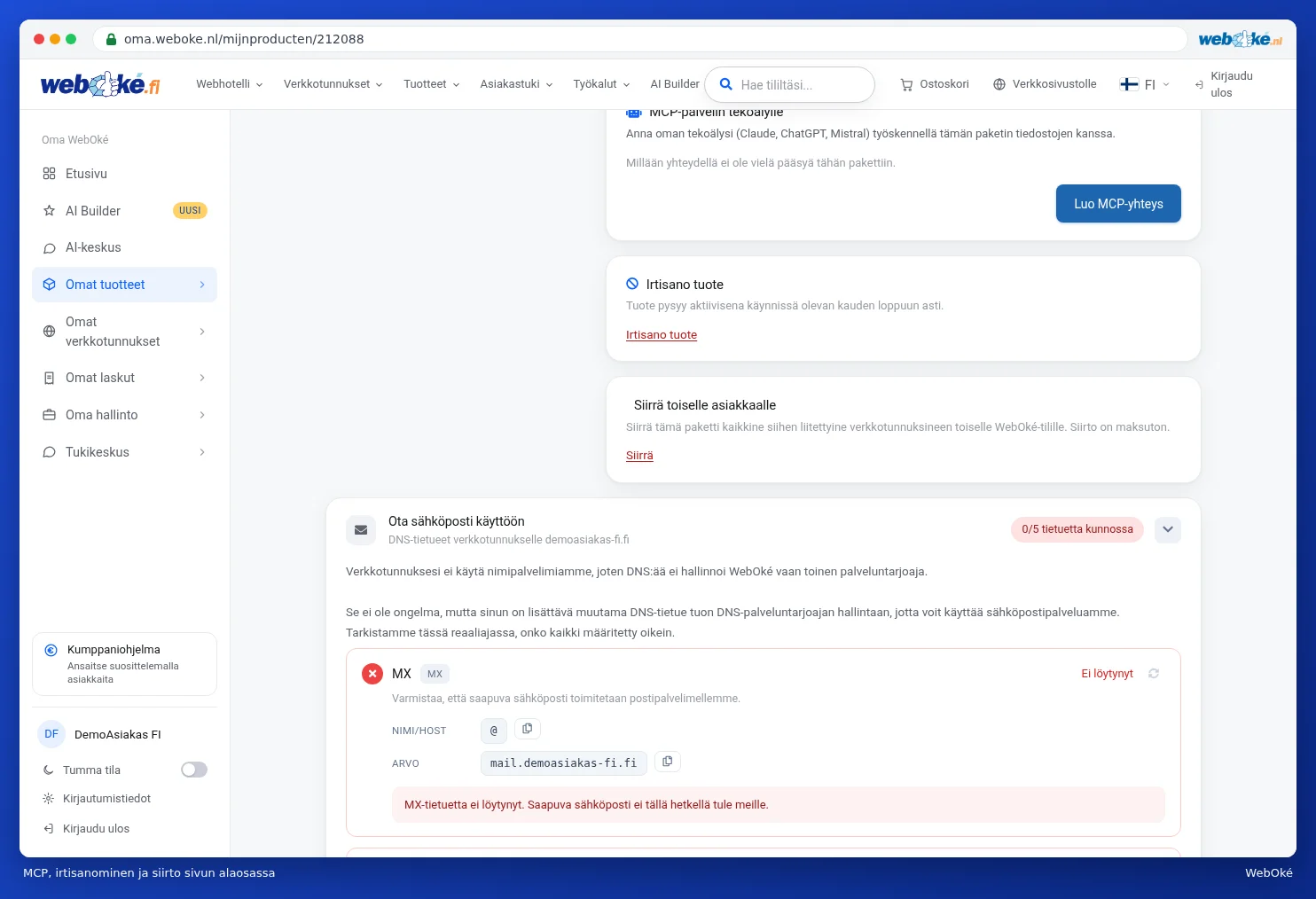
Task: Click the Siirrä link
Action: coord(639,456)
